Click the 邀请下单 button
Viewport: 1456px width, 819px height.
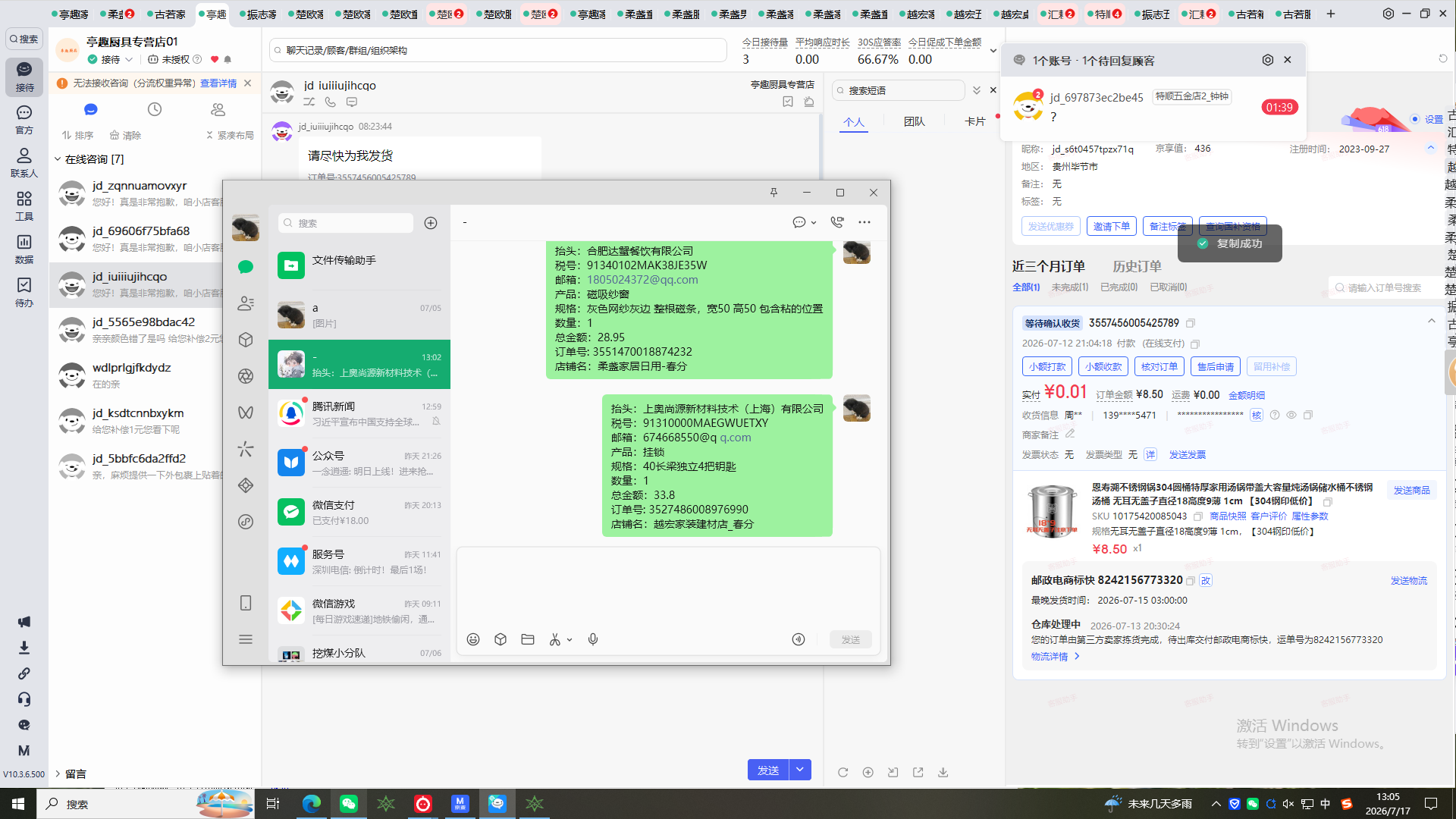(x=1112, y=226)
